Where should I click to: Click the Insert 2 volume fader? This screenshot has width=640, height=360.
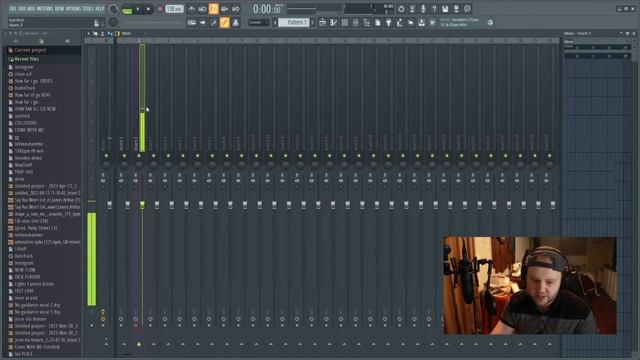[142, 204]
